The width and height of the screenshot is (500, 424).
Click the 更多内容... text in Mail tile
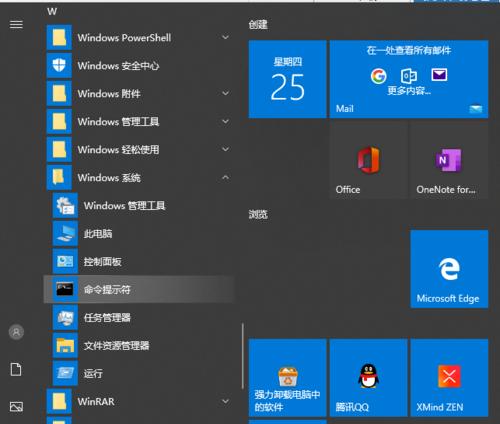pyautogui.click(x=409, y=91)
